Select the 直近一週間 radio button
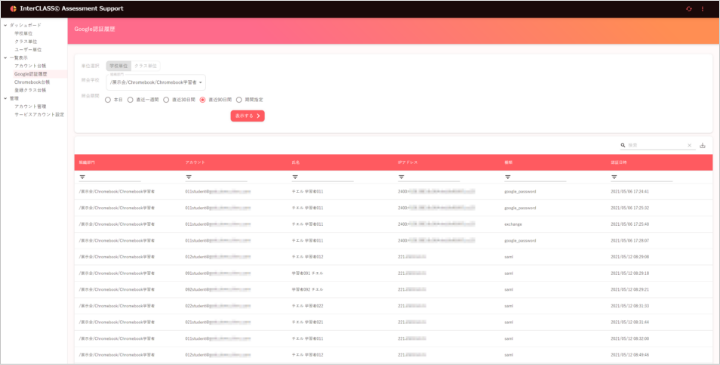The height and width of the screenshot is (365, 720). click(130, 100)
